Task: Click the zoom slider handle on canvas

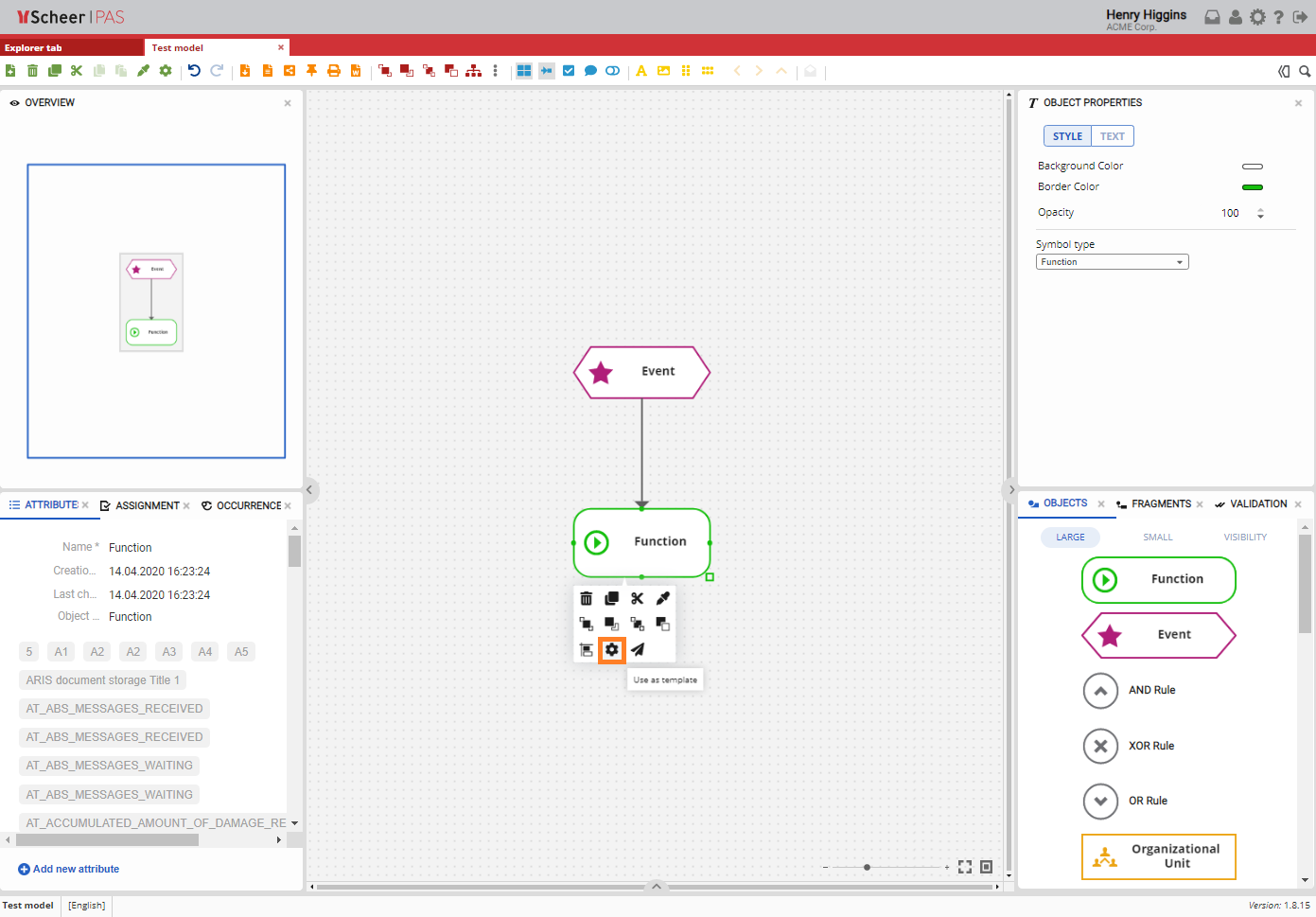Action: [x=867, y=867]
